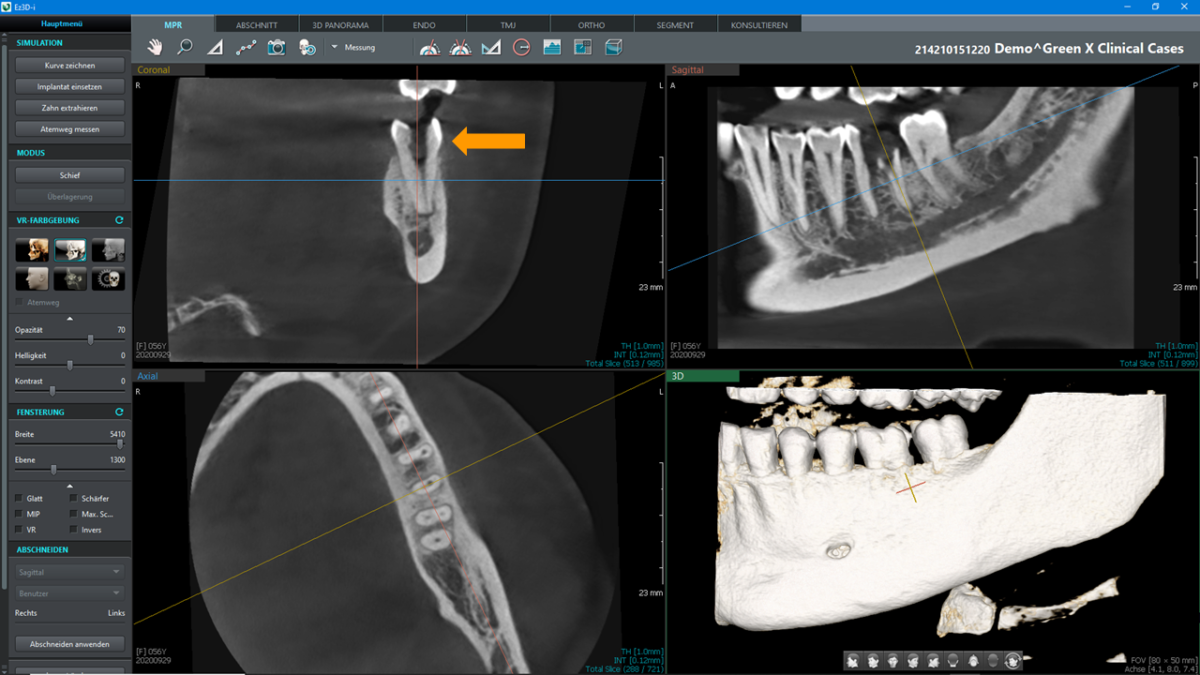Click the skull with eye icon
The height and width of the screenshot is (675, 1200).
click(307, 47)
